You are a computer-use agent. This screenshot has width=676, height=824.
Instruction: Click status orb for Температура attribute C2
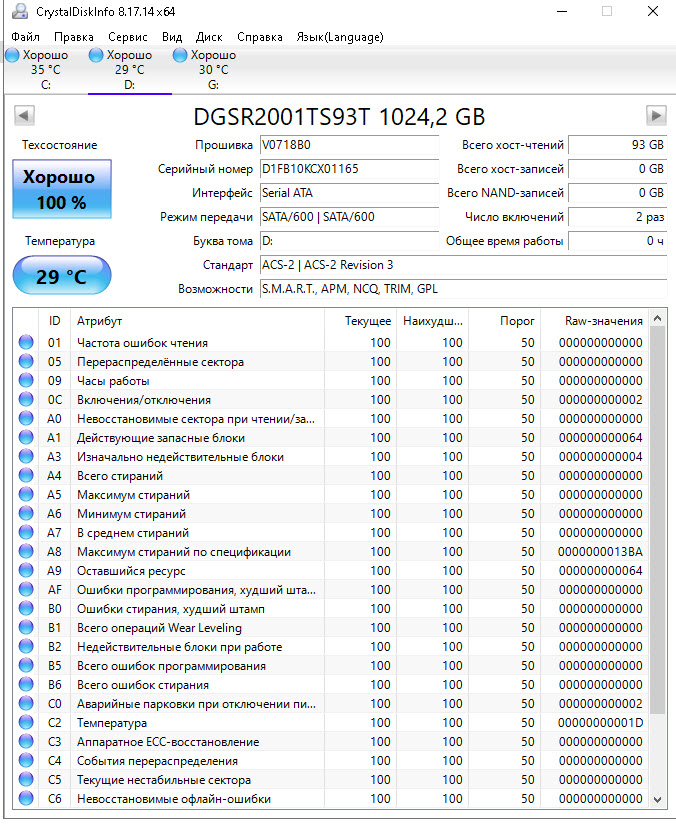point(26,722)
